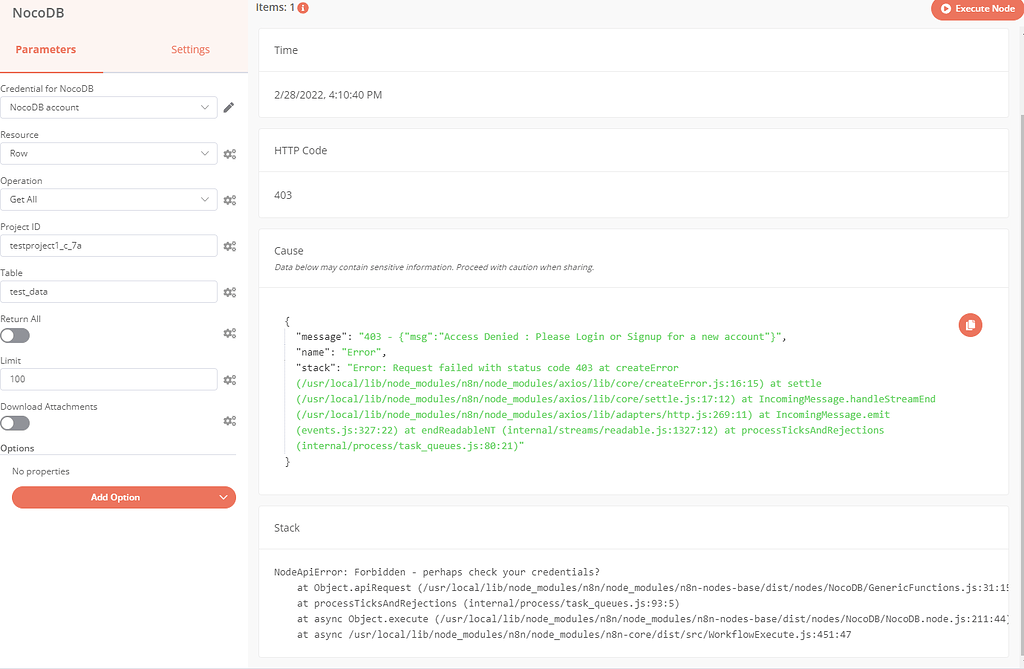Open gear options for Download Attachments
The width and height of the screenshot is (1024, 669).
pyautogui.click(x=229, y=422)
